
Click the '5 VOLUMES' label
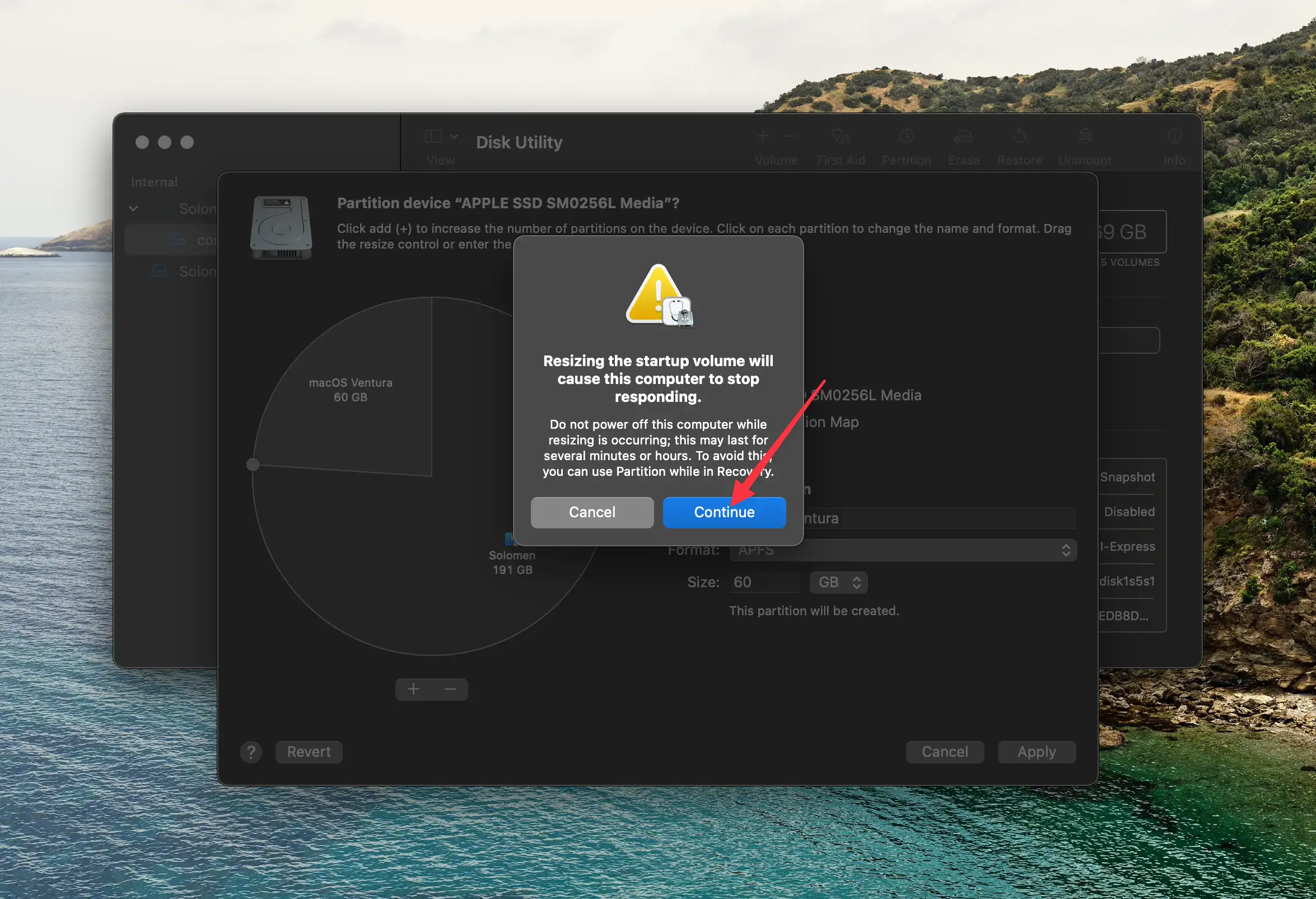click(1130, 262)
